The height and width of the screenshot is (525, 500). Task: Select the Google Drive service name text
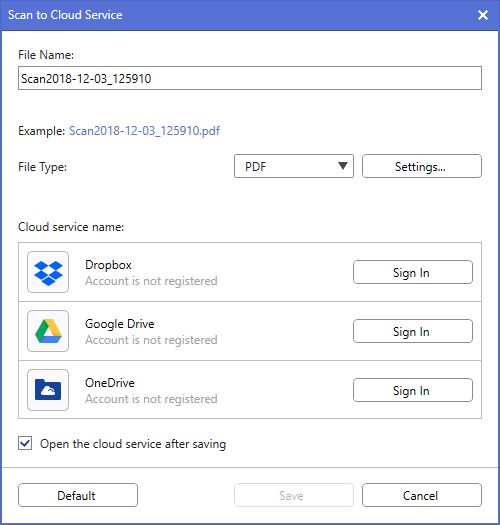[x=120, y=324]
